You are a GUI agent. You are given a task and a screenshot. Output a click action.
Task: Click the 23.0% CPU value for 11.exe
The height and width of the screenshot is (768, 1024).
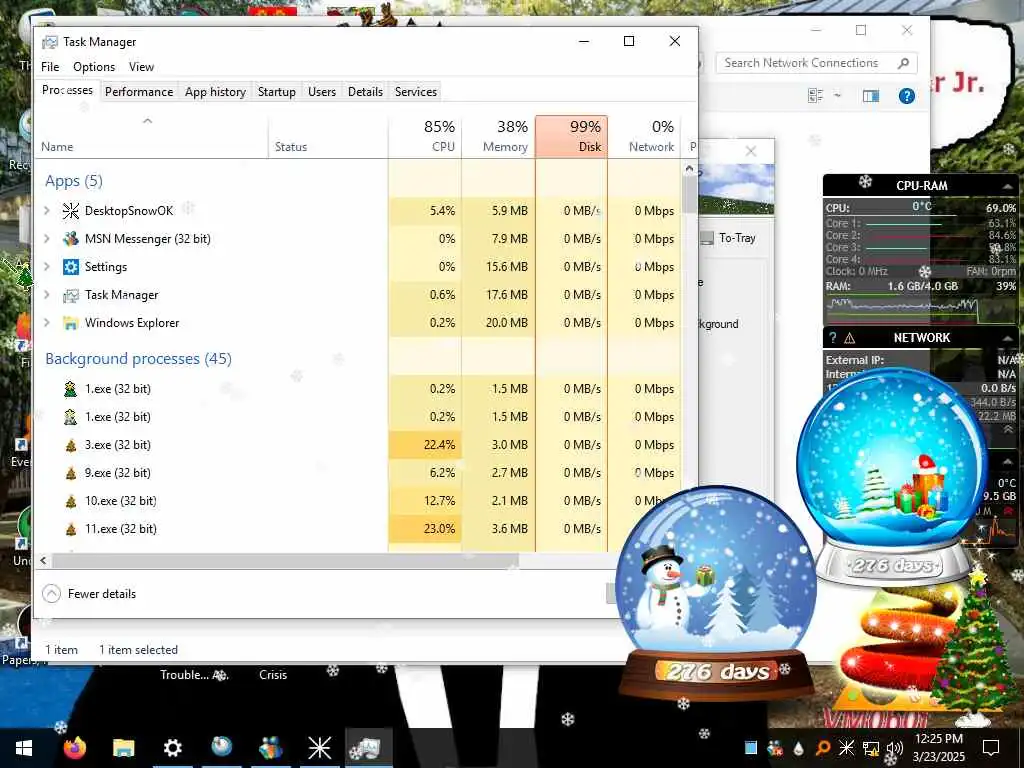pyautogui.click(x=439, y=529)
